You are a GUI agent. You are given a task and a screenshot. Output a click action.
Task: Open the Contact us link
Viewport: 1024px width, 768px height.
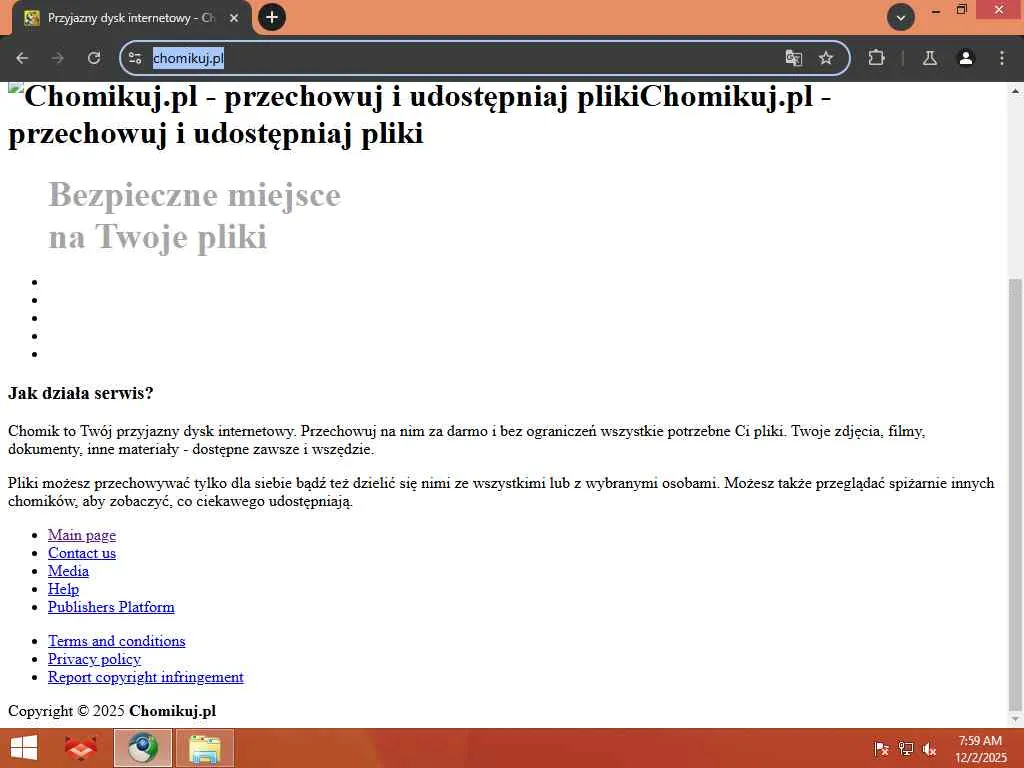[x=82, y=553]
